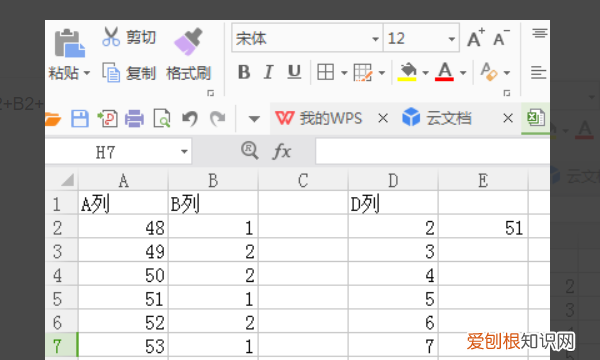Open the draw border dropdown arrow

(382, 73)
